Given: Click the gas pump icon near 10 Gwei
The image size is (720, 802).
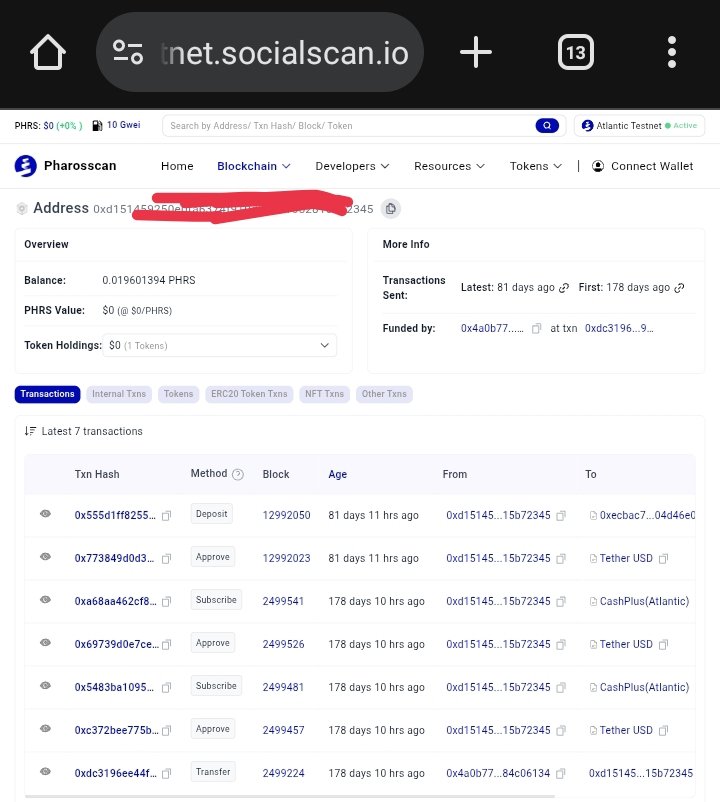Looking at the screenshot, I should pos(97,125).
